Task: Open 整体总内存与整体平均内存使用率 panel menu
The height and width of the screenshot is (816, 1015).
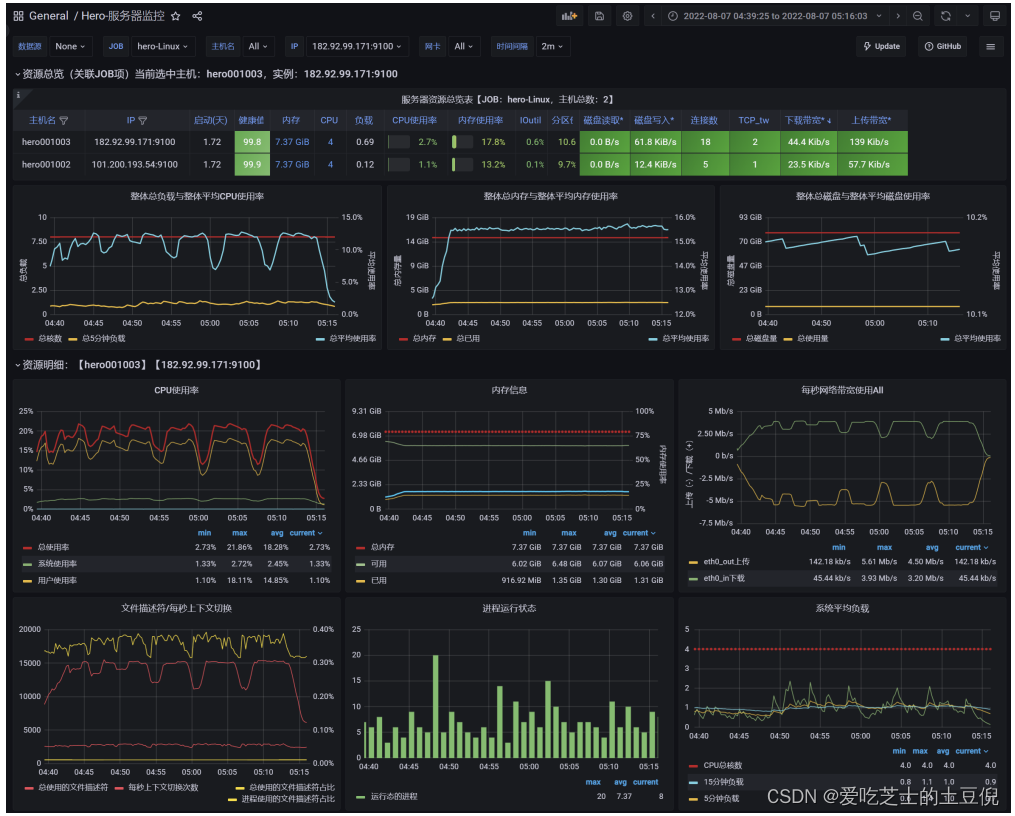Action: coord(550,197)
